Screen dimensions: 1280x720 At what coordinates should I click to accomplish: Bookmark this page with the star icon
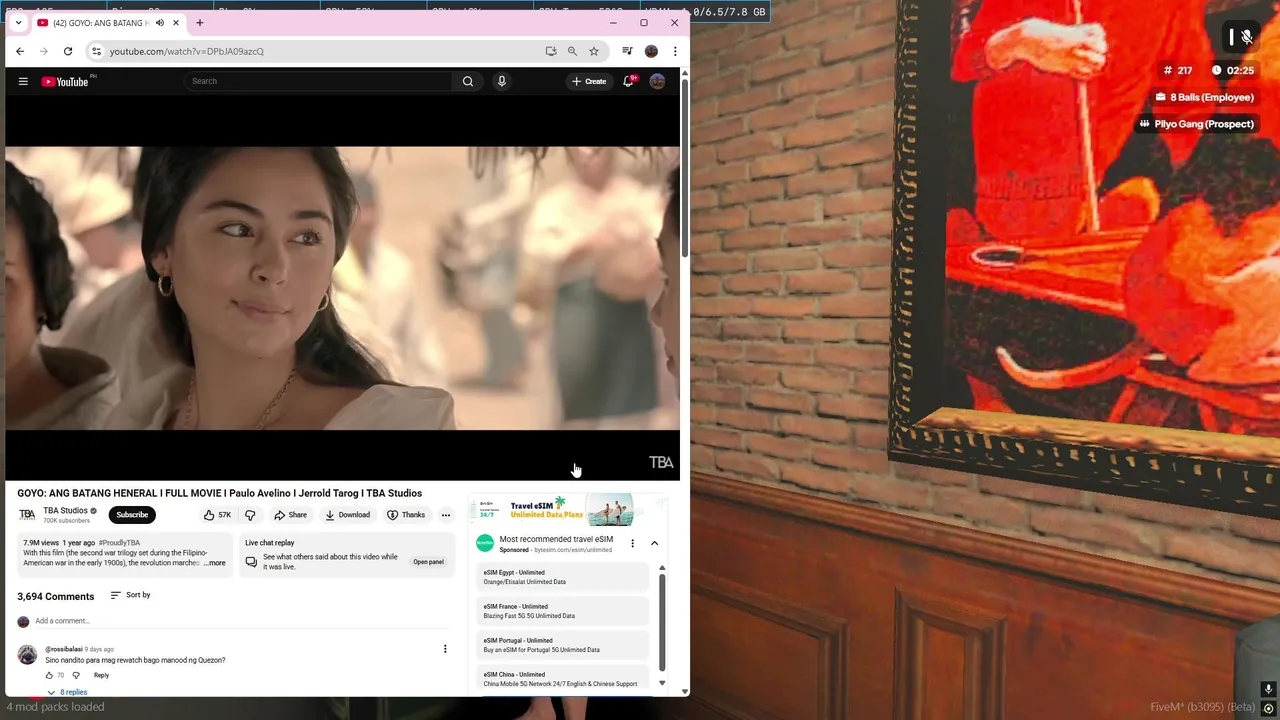[x=594, y=51]
